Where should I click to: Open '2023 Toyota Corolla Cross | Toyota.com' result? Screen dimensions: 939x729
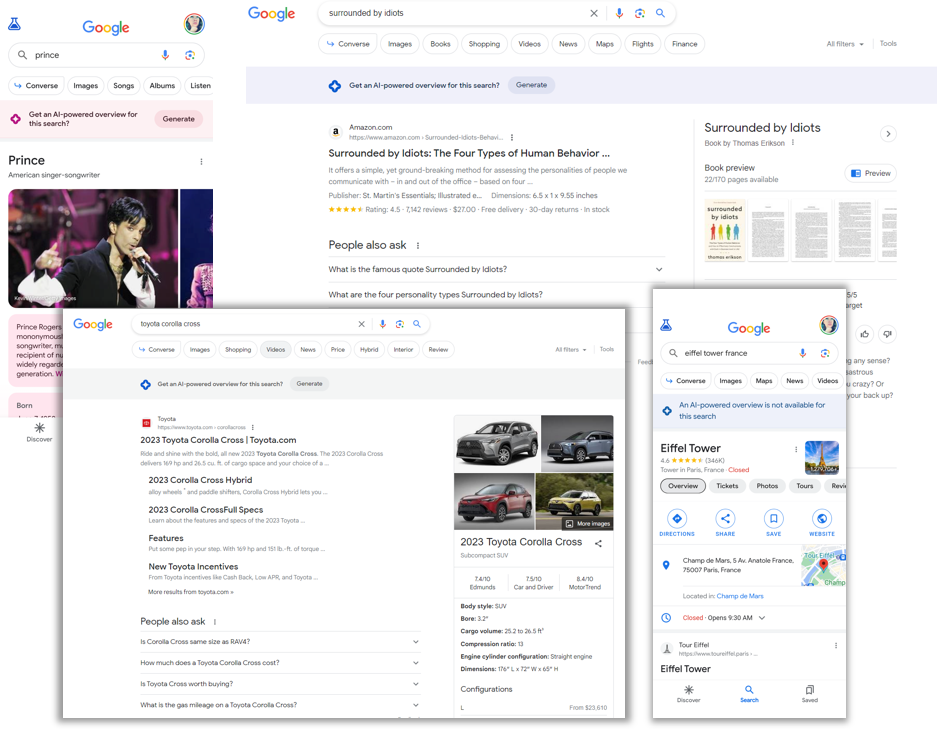218,440
